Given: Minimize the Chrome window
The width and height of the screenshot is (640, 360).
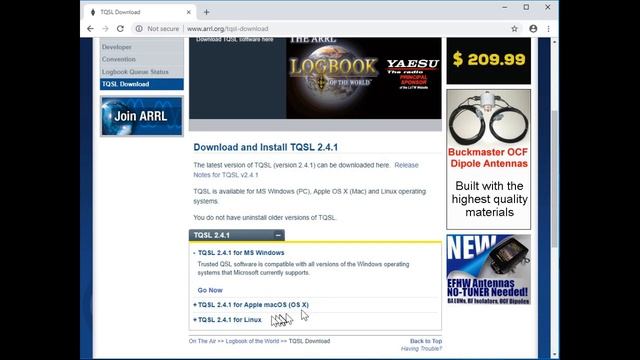Looking at the screenshot, I should (504, 7).
